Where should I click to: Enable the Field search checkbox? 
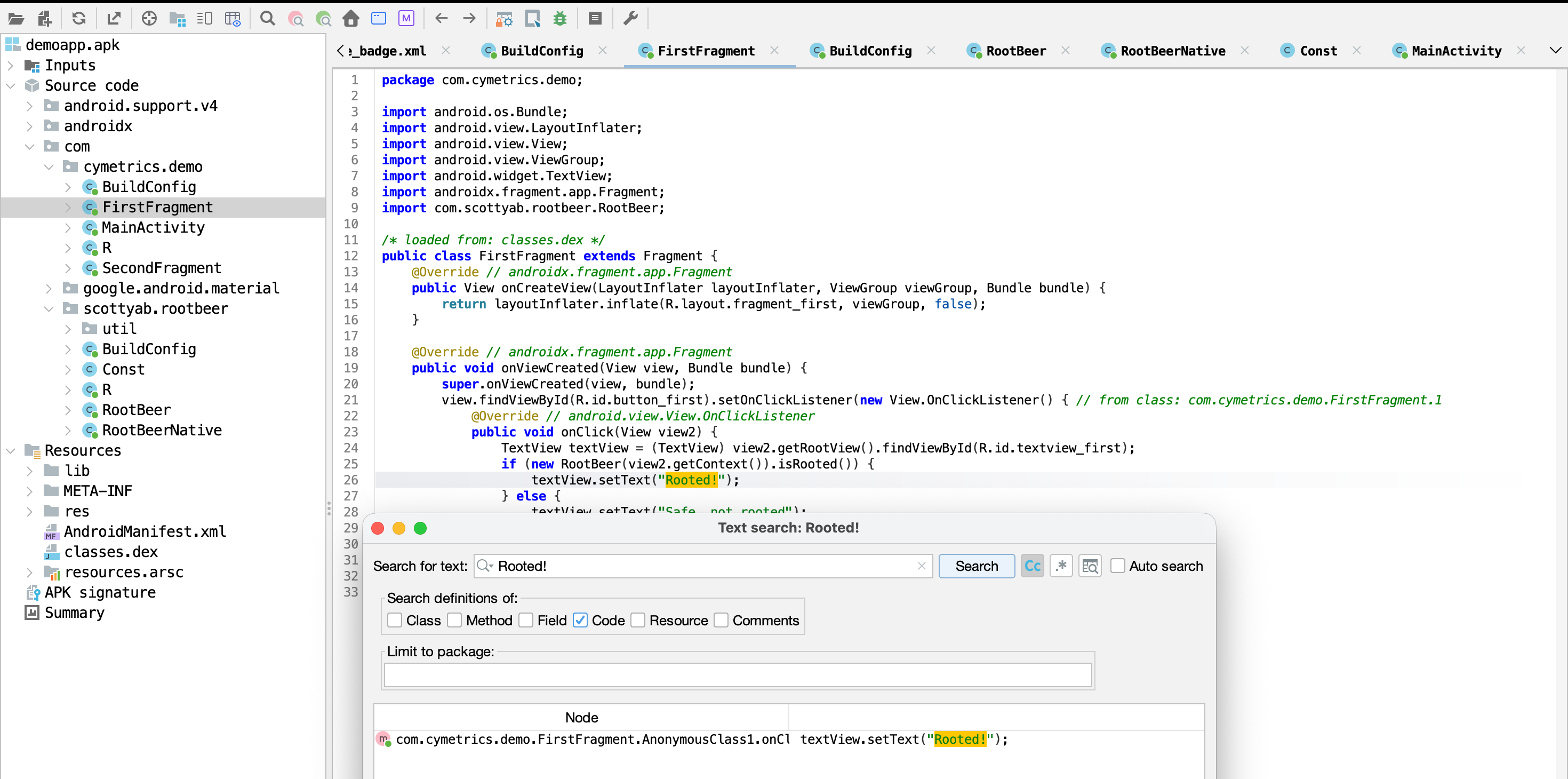pos(526,620)
